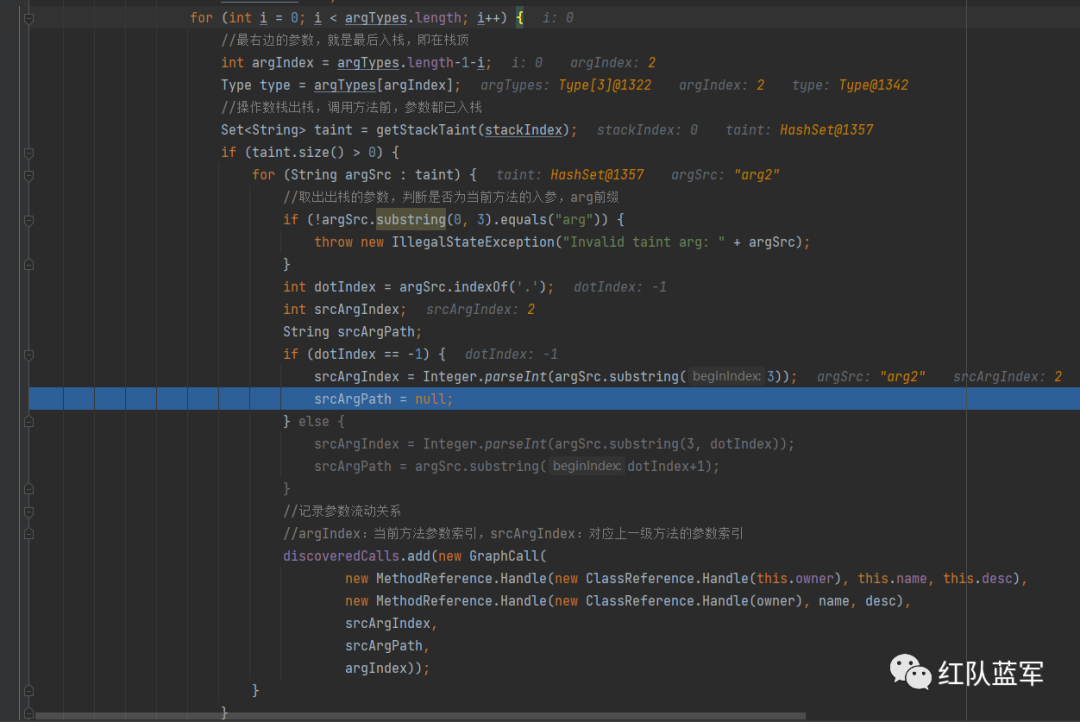Fold the "} else {" block
This screenshot has height=722, width=1080.
29,422
